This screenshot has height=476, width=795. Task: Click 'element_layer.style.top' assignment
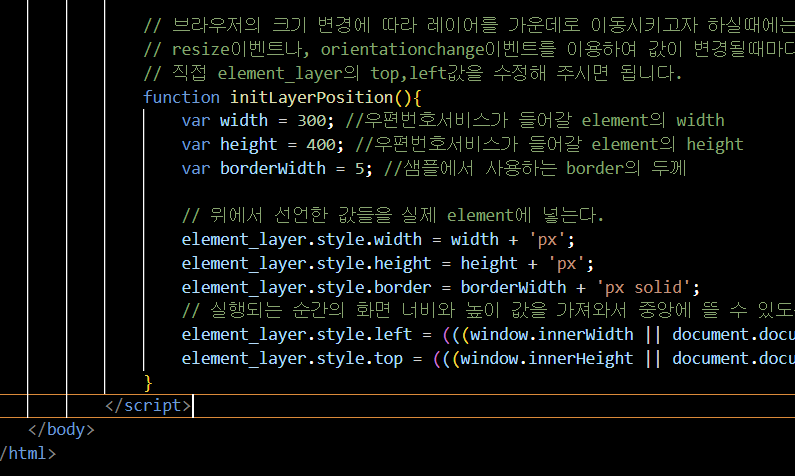coord(292,358)
